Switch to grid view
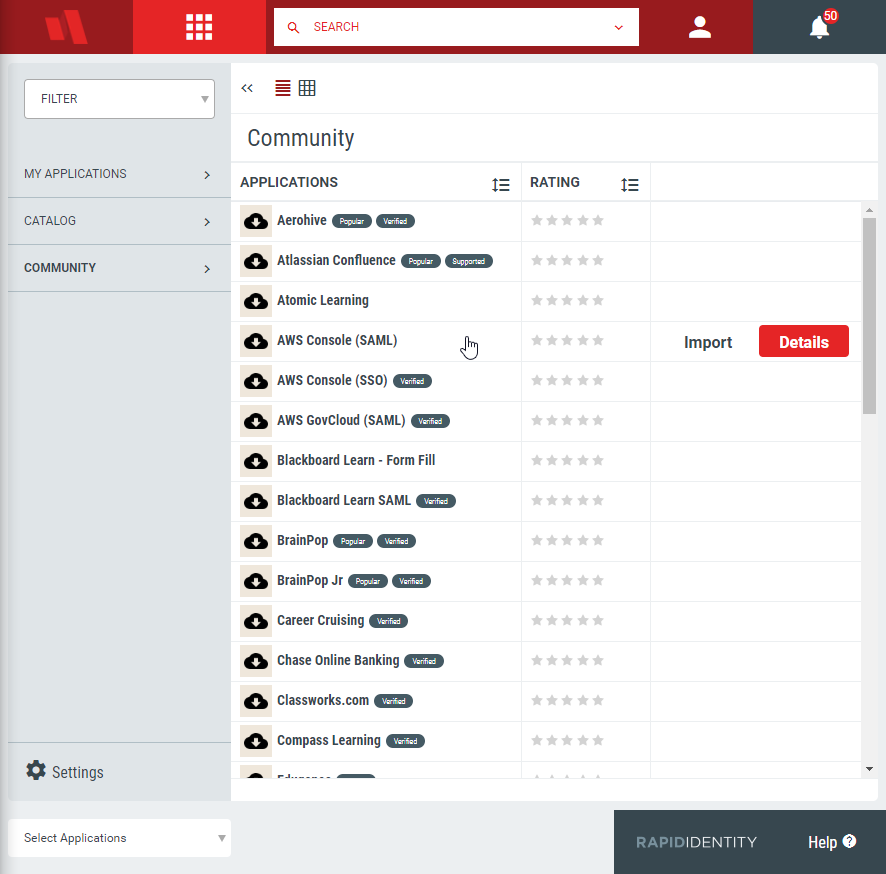886x874 pixels. [307, 88]
